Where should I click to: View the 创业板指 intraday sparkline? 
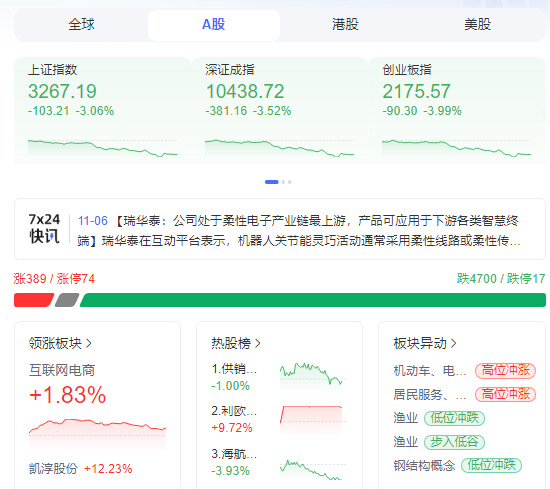click(456, 147)
